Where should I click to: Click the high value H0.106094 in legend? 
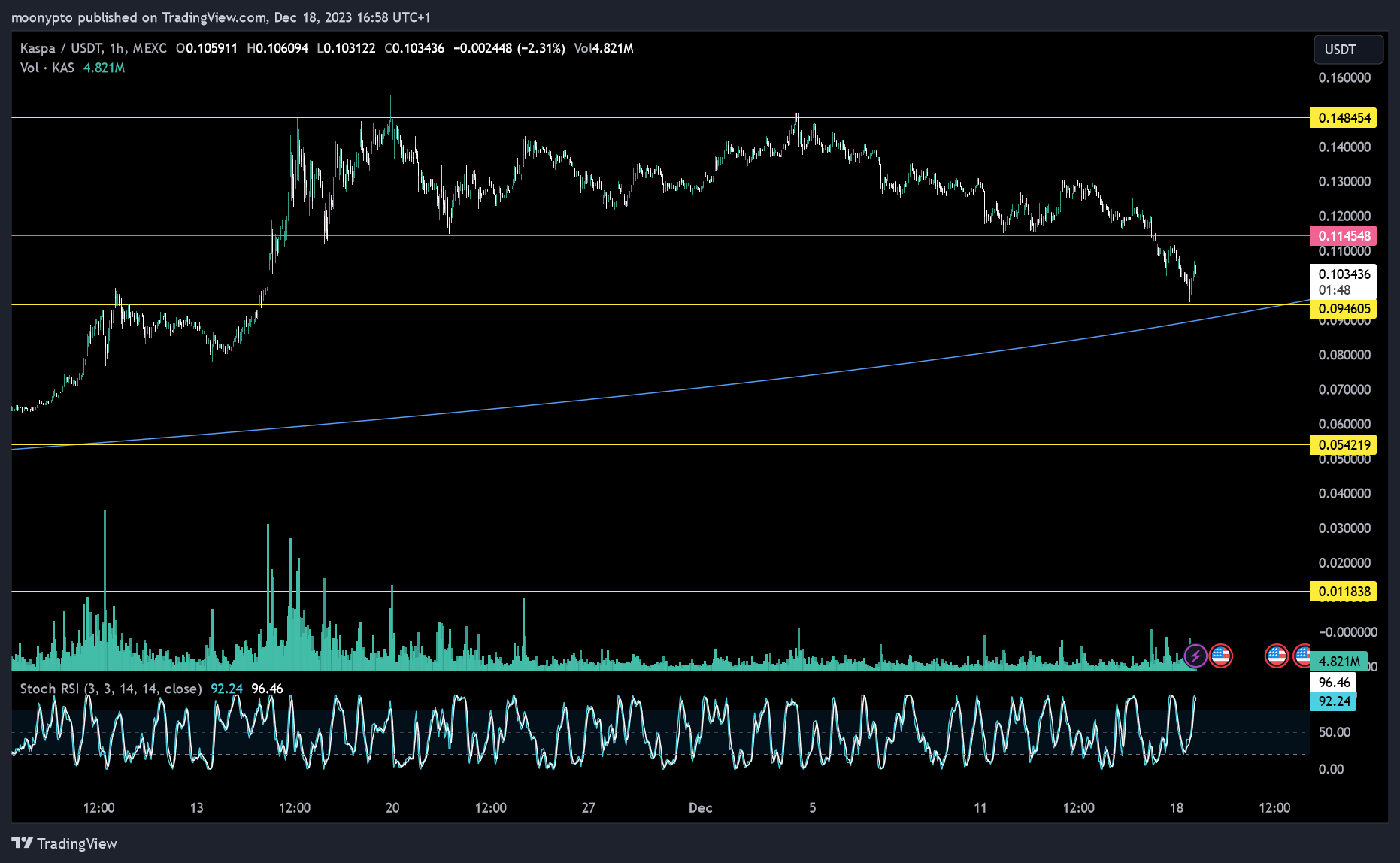click(277, 48)
